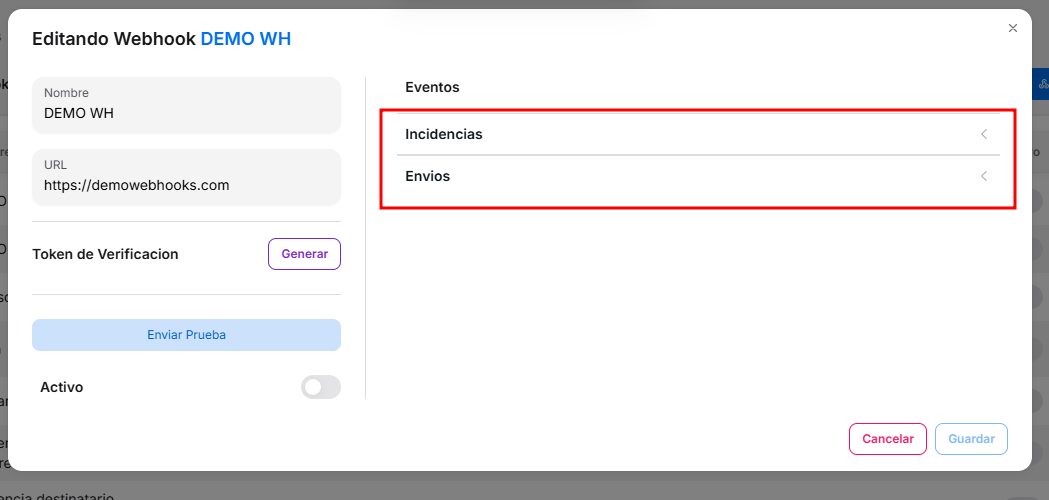Click the https://demowebhooks.com URL value
Image resolution: width=1049 pixels, height=500 pixels.
tap(137, 185)
